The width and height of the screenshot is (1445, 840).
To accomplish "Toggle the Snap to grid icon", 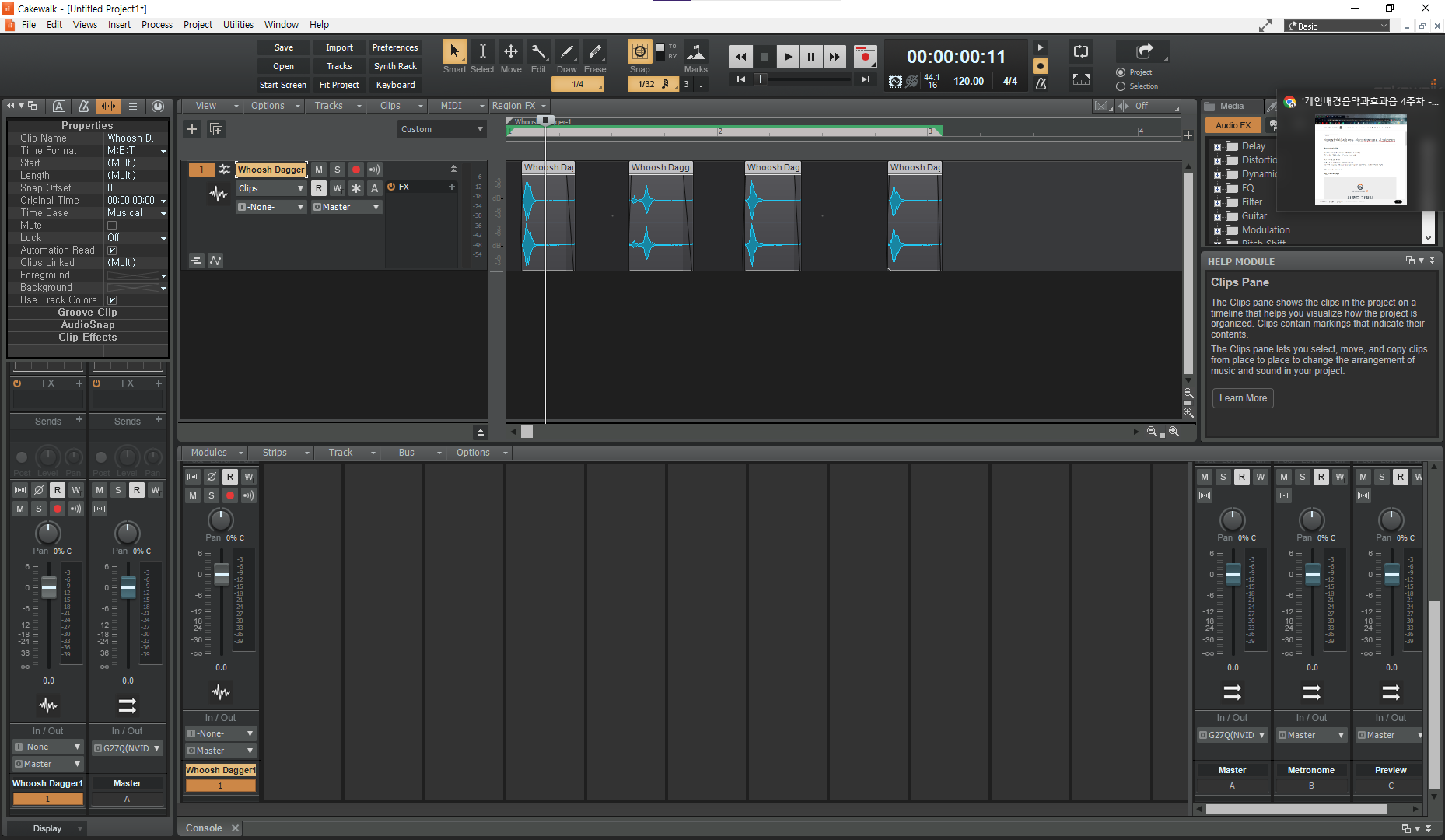I will pyautogui.click(x=640, y=52).
